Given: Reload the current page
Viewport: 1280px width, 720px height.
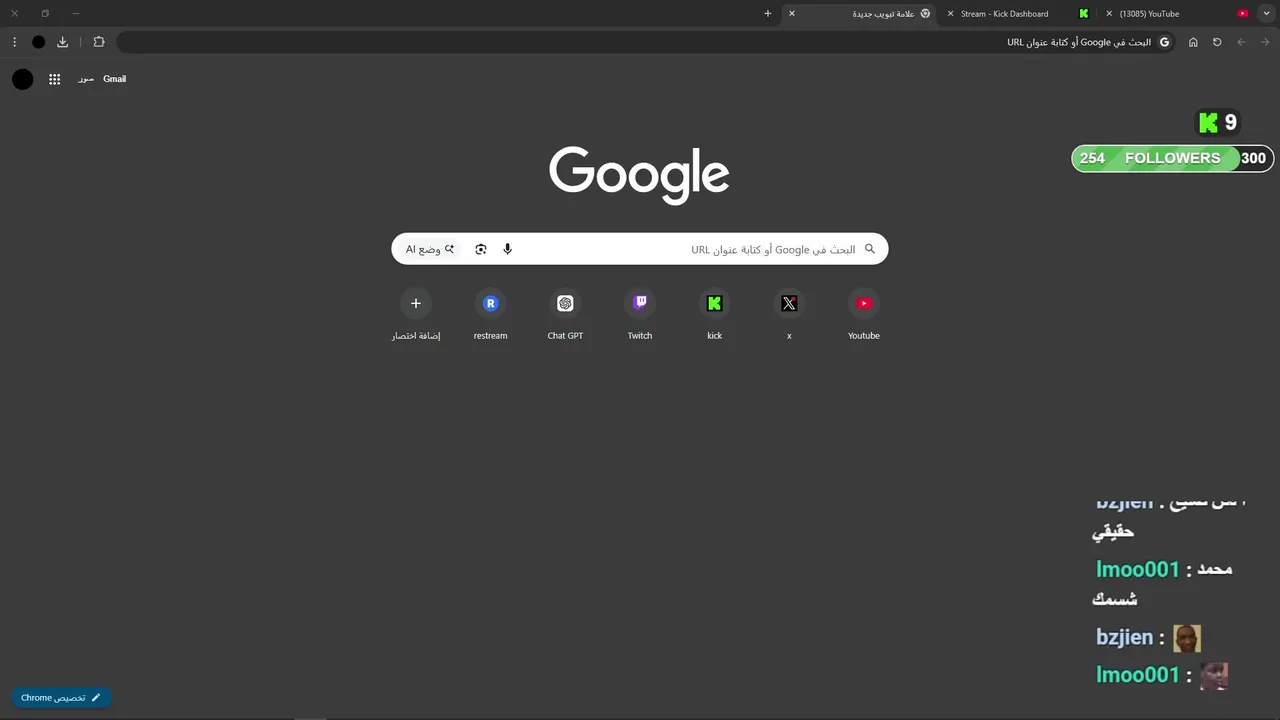Looking at the screenshot, I should pos(1217,42).
